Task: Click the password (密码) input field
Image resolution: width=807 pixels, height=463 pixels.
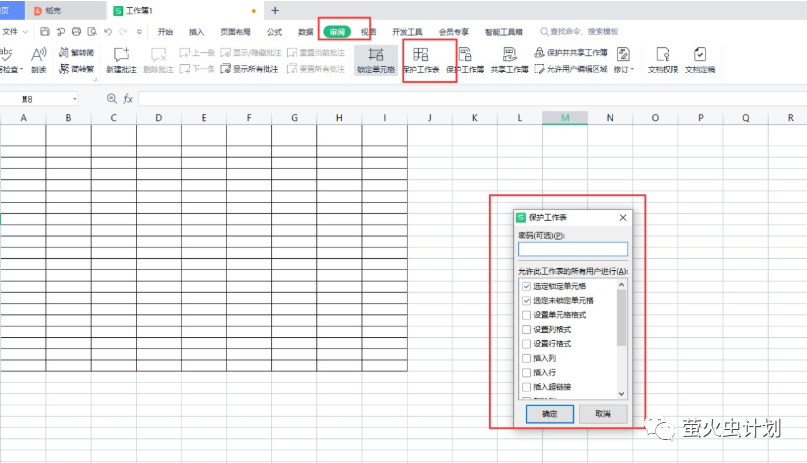Action: tap(573, 250)
